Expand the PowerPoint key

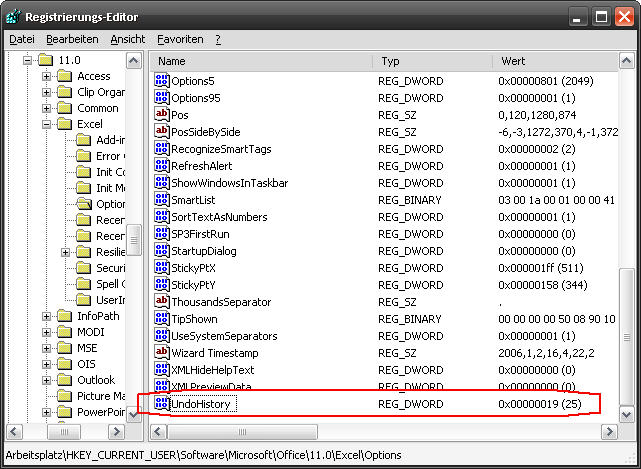(x=46, y=412)
